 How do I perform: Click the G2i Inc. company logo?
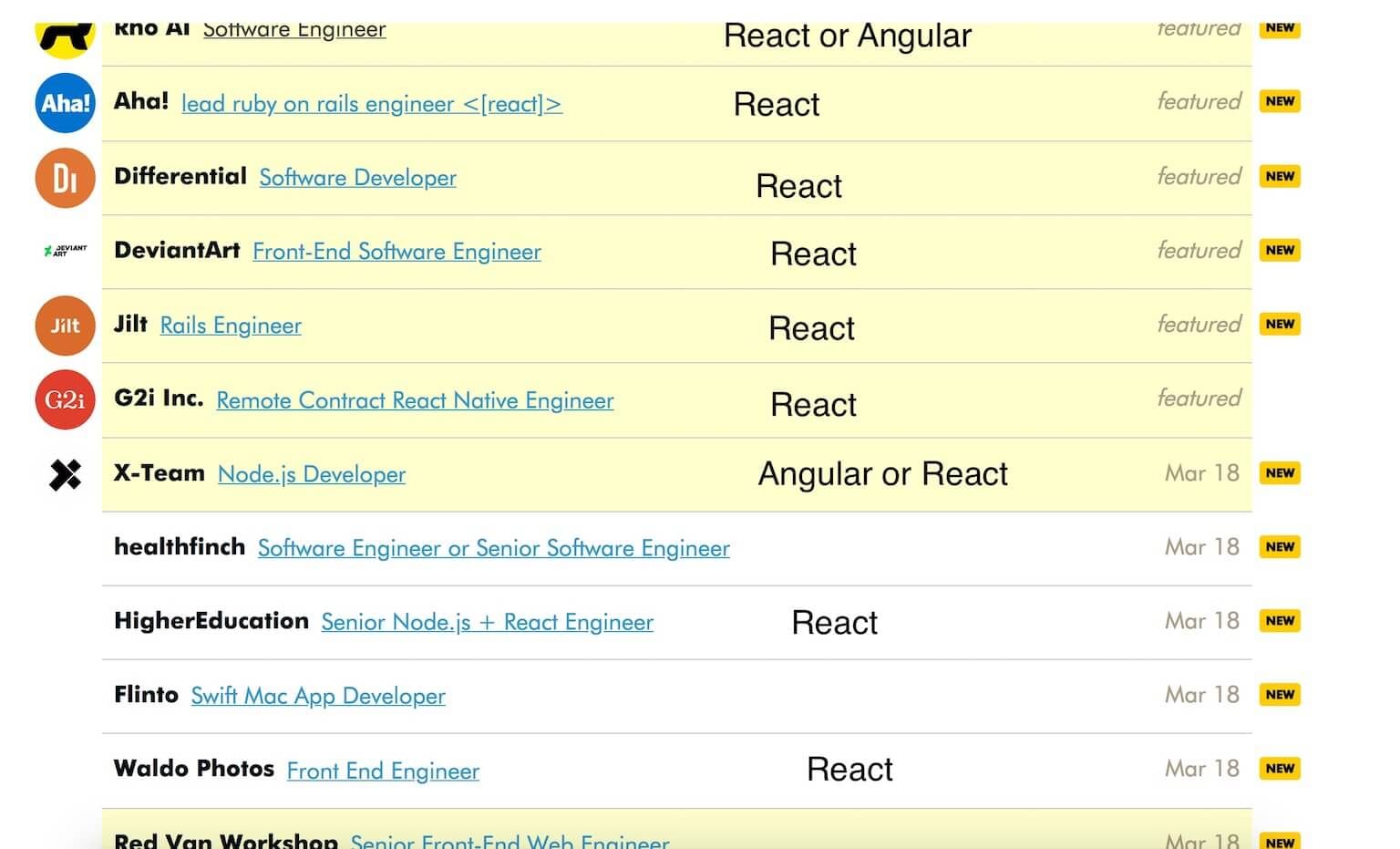65,399
